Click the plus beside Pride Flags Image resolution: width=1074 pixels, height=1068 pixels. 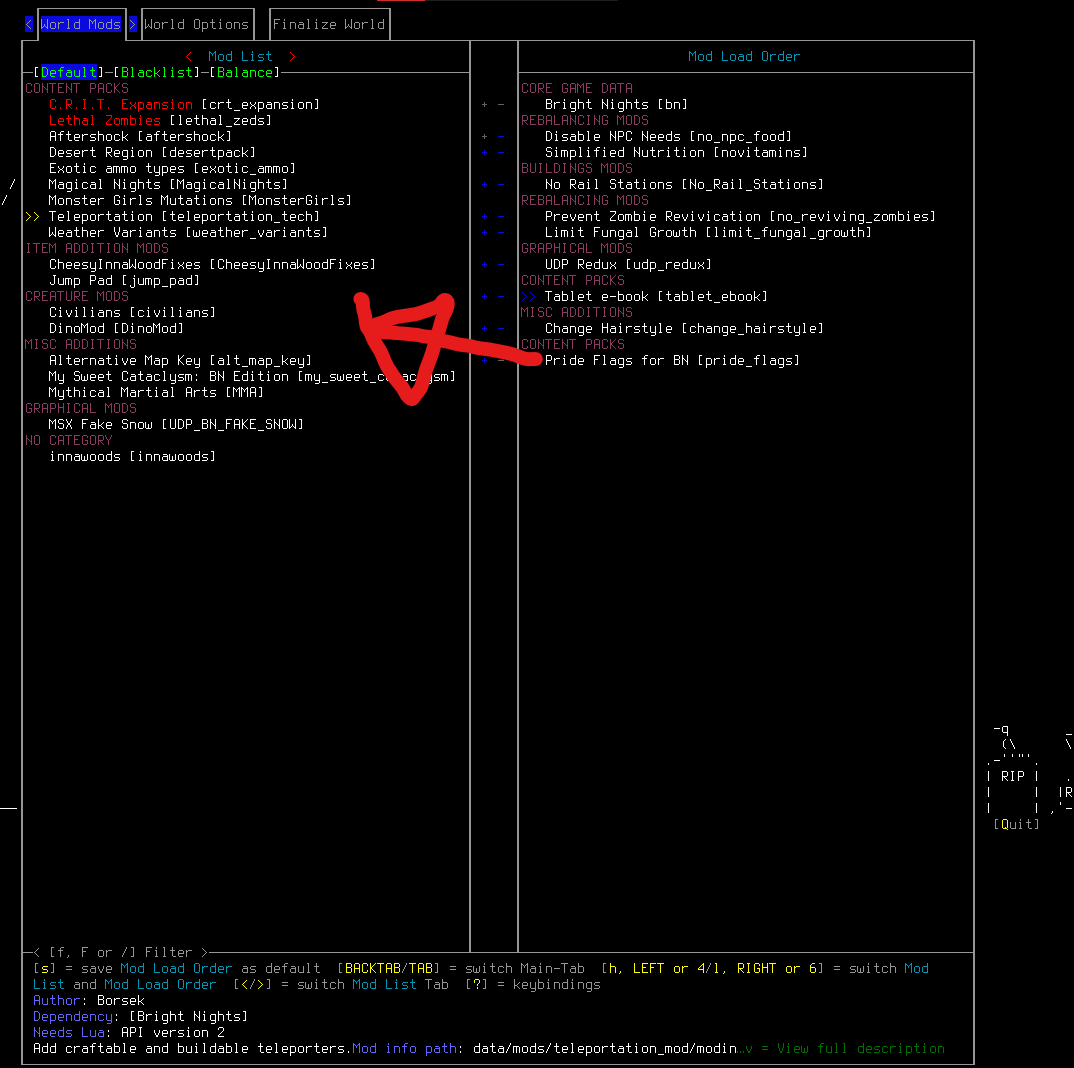484,360
